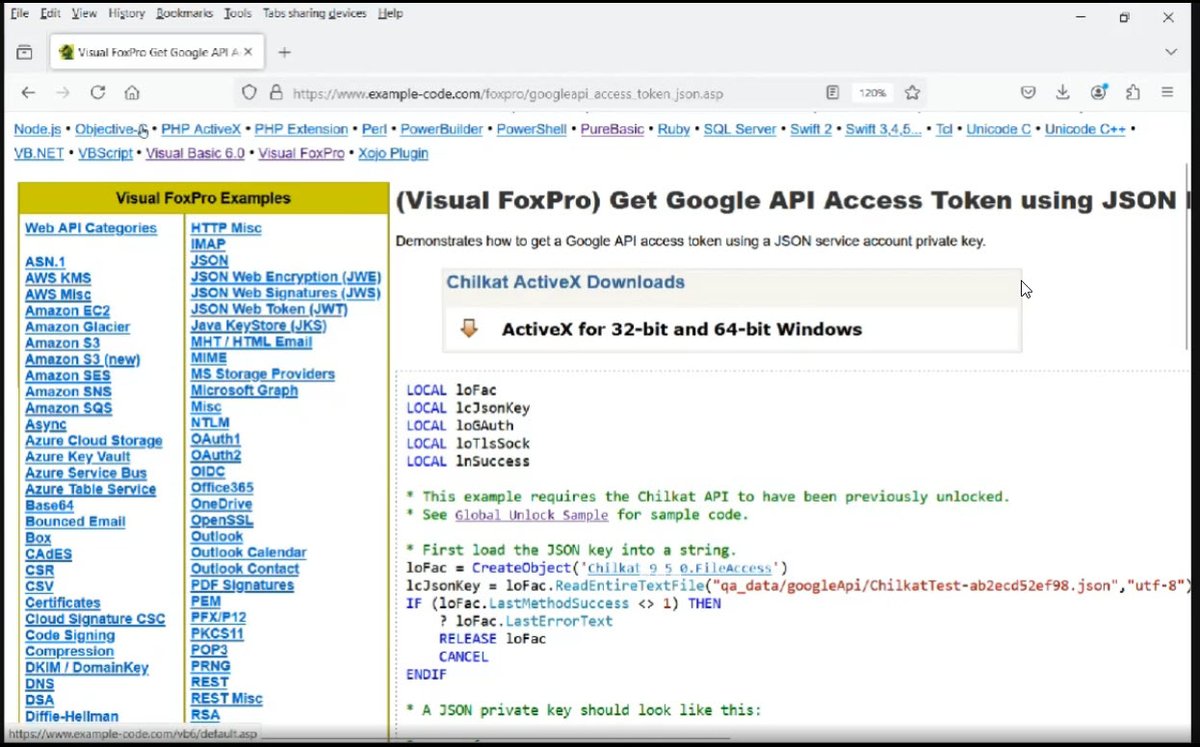
Task: Open the Unicode C++ link
Action: click(x=1086, y=129)
